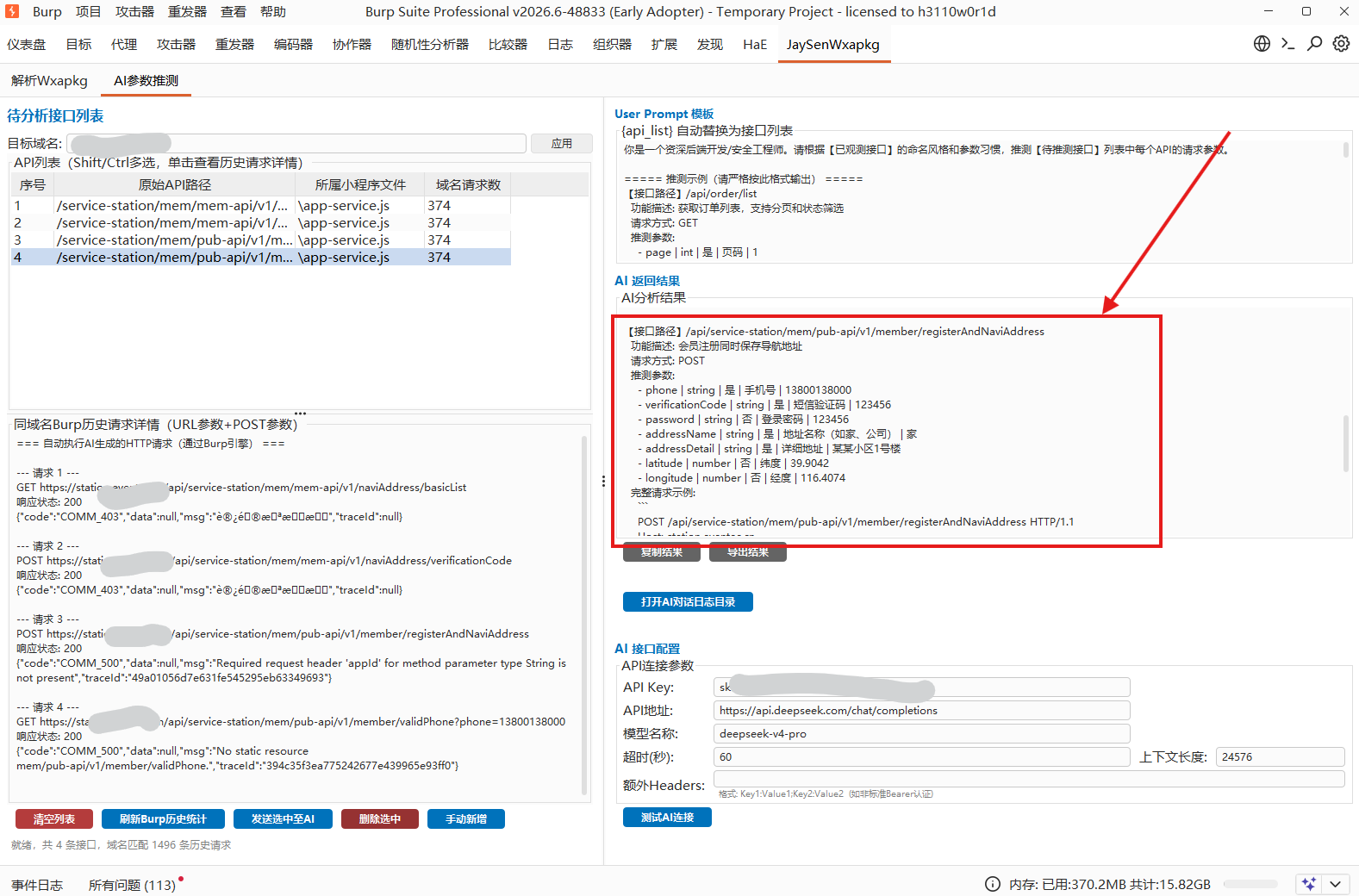Open the 项目 menu
Viewport: 1359px width, 896px height.
88,12
